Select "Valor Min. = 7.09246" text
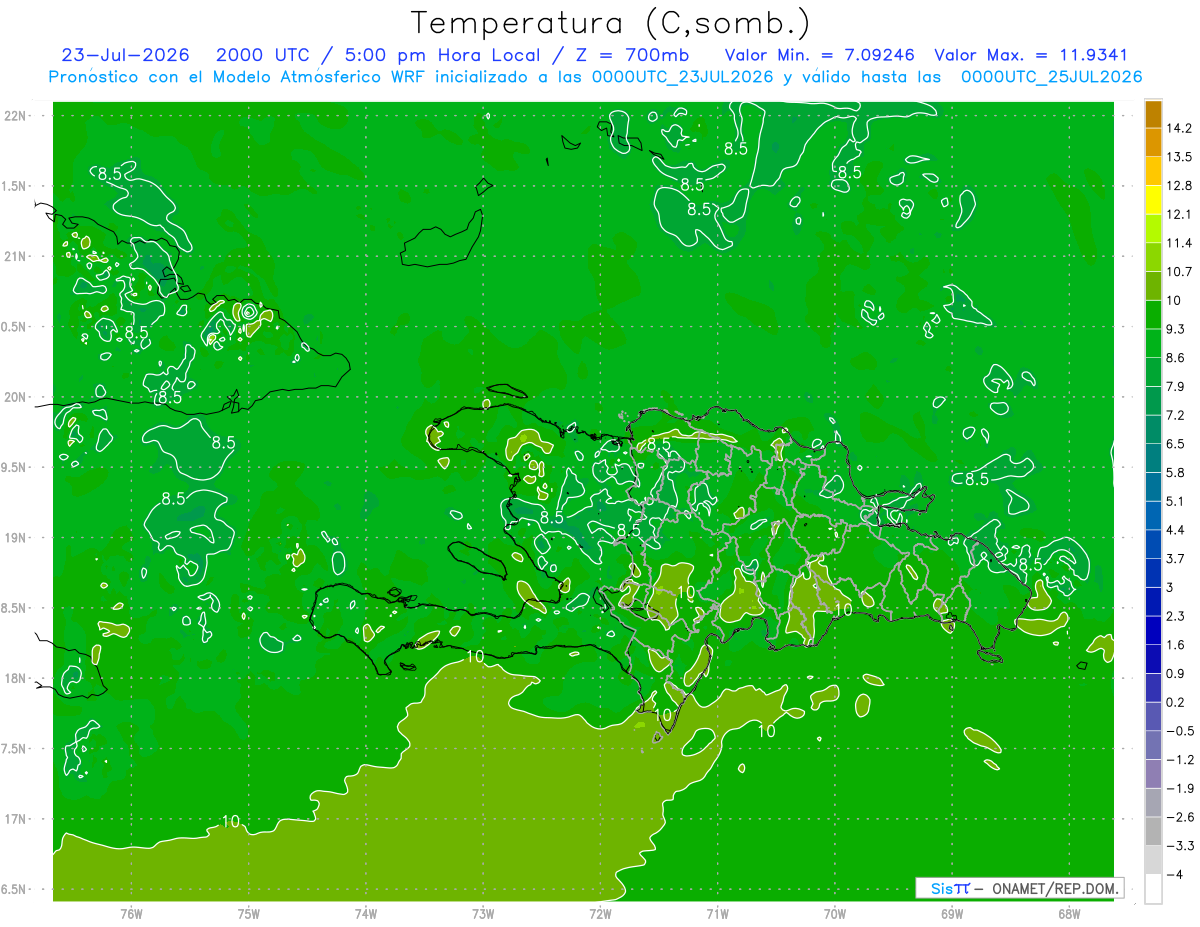 pyautogui.click(x=820, y=55)
